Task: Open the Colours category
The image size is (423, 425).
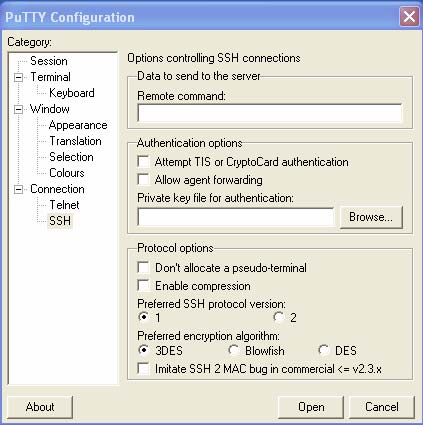Action: click(67, 173)
